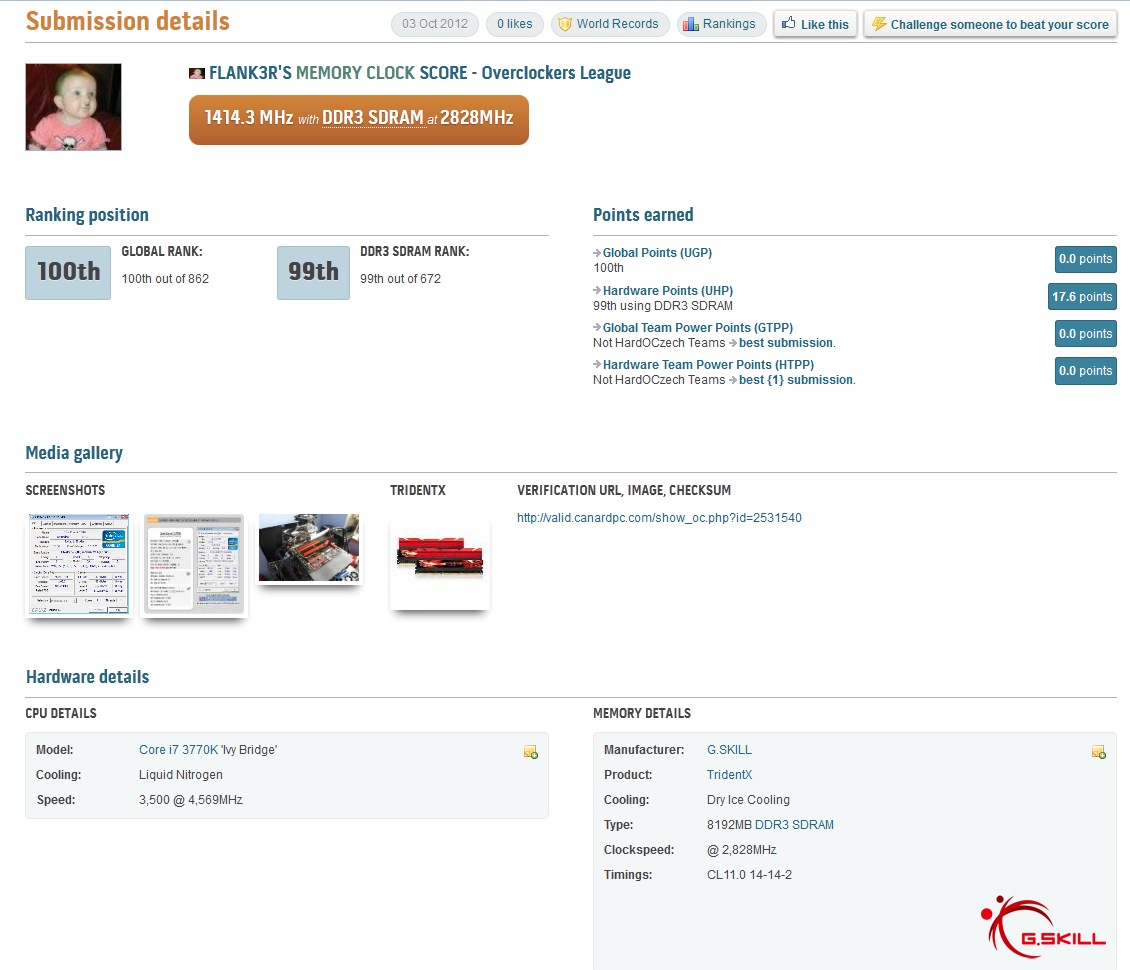This screenshot has width=1130, height=970.
Task: Click the text 100th out of 862
Action: coord(165,279)
